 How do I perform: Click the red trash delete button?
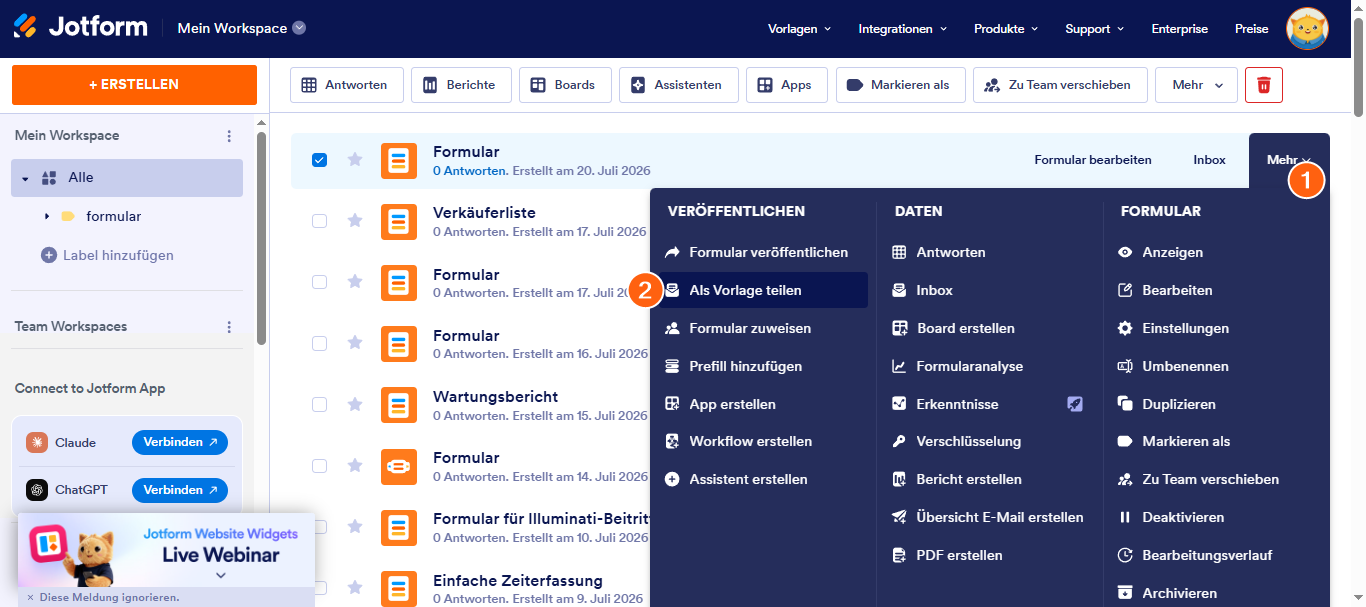tap(1264, 85)
